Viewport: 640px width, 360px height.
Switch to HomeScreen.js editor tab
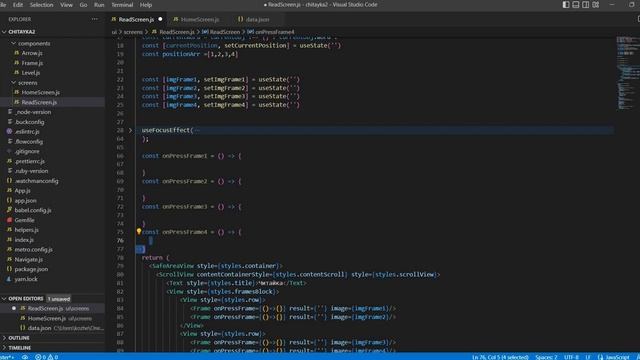(x=200, y=19)
